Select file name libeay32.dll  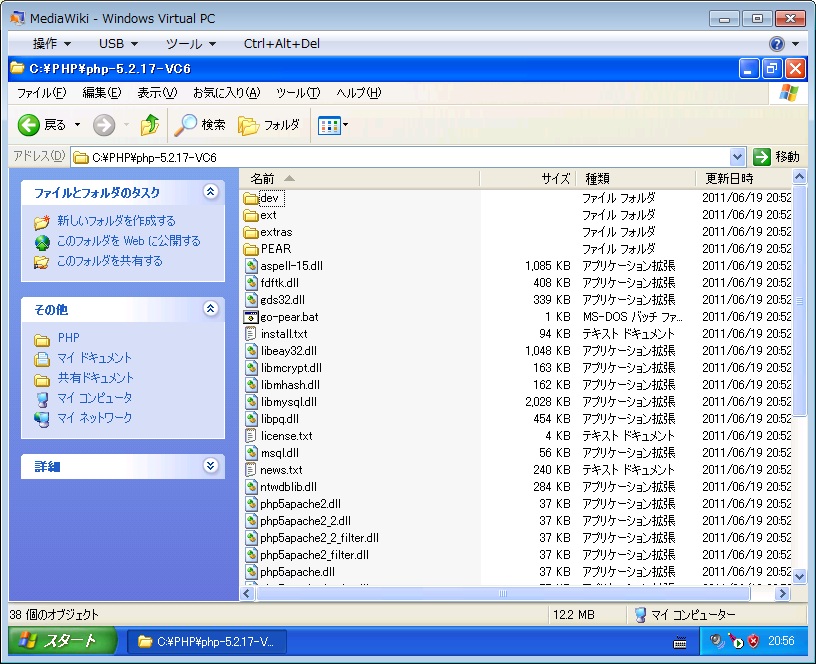click(x=288, y=351)
